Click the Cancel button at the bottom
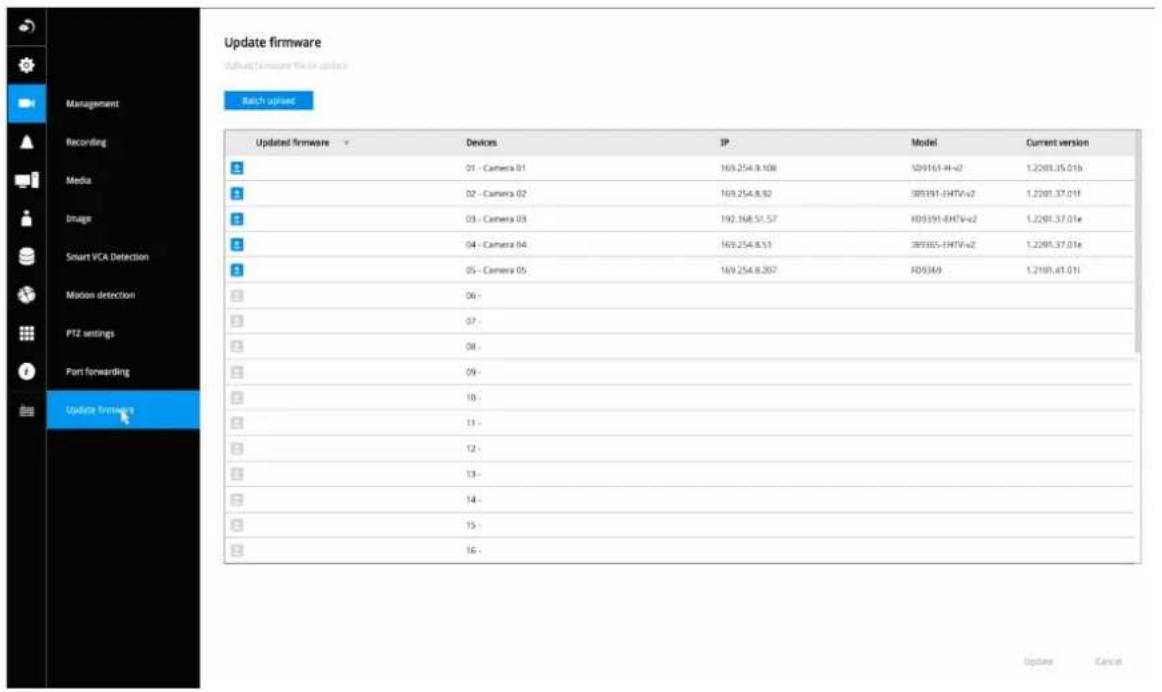Image resolution: width=1162 pixels, height=692 pixels. coord(1109,661)
